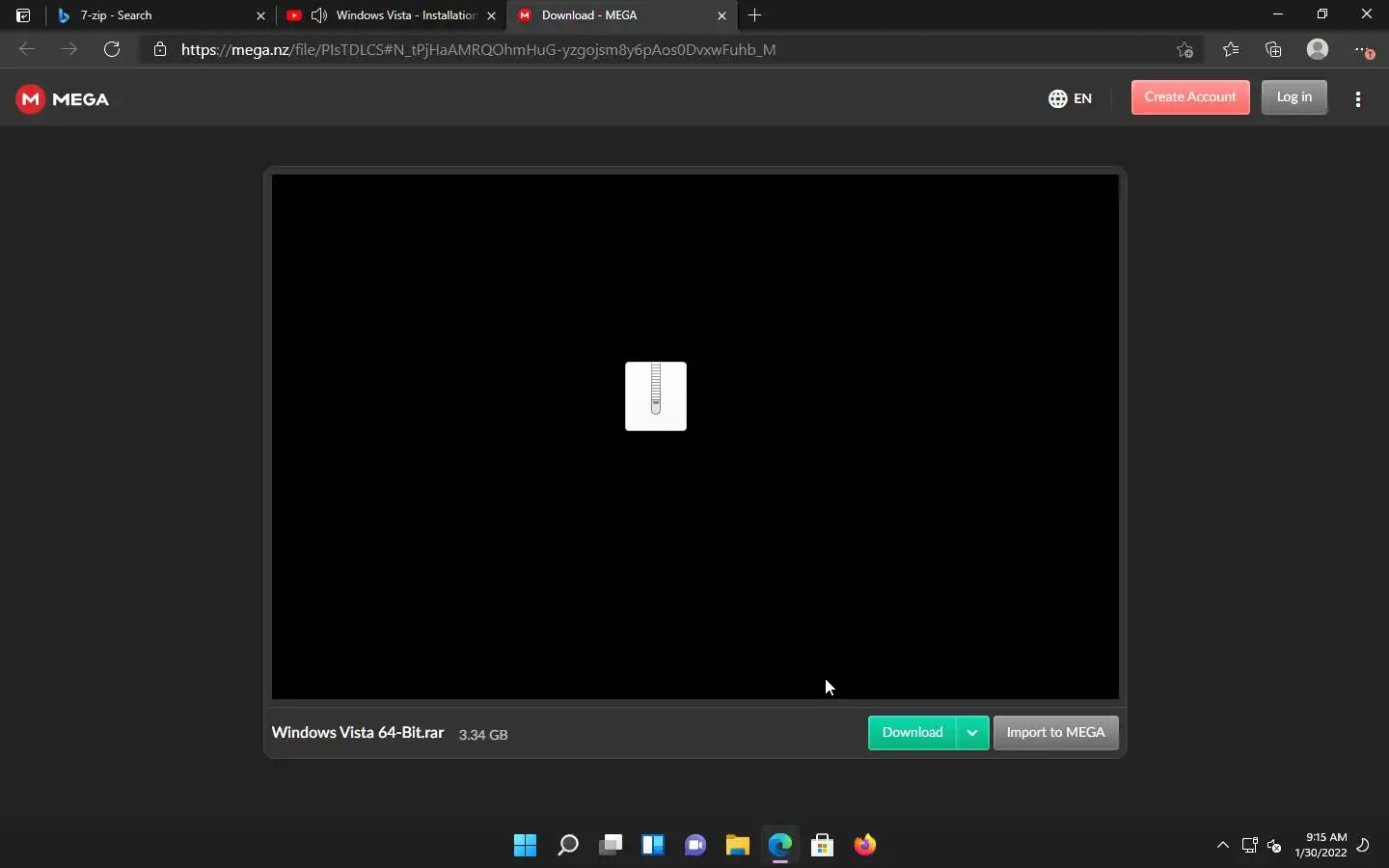Open the focus assist moon icon

(1364, 846)
